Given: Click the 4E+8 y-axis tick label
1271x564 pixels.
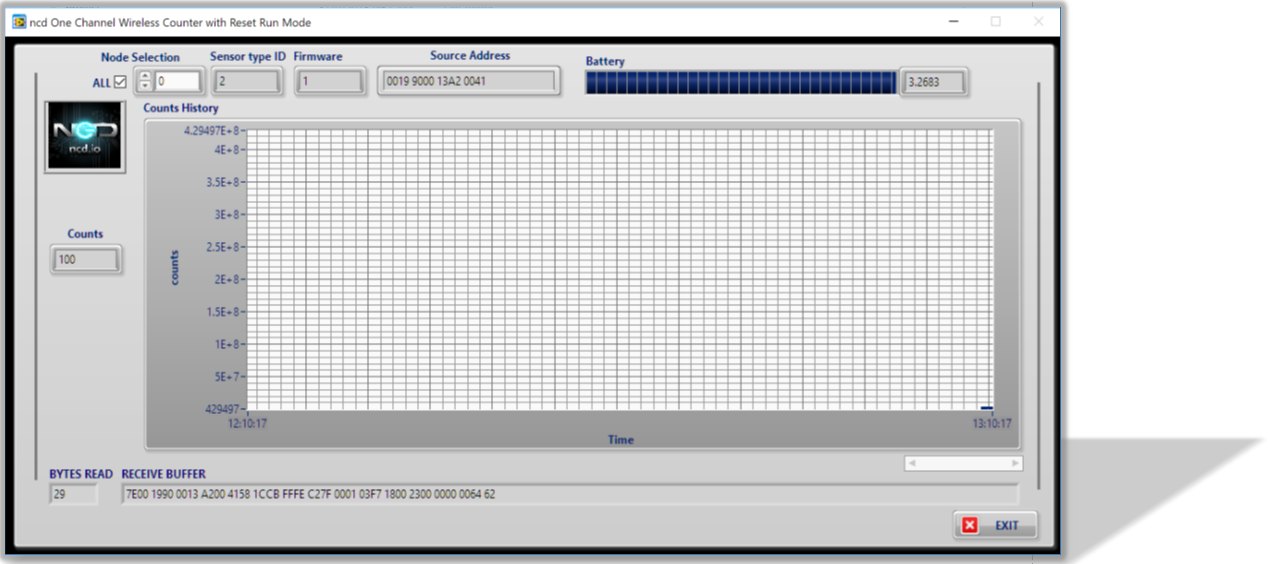Looking at the screenshot, I should tap(227, 150).
